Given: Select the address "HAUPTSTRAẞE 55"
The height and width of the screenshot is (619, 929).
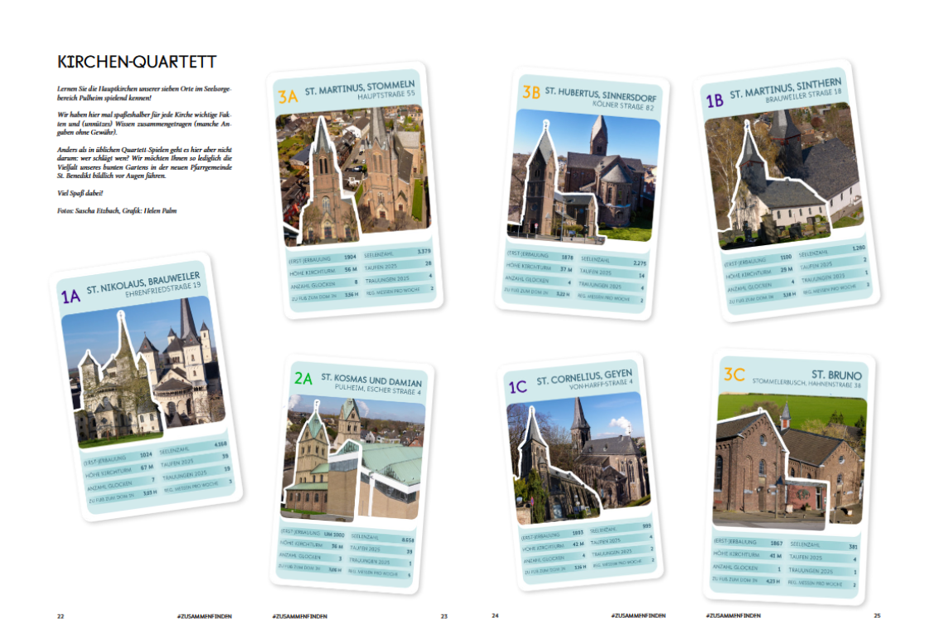Looking at the screenshot, I should click(386, 95).
